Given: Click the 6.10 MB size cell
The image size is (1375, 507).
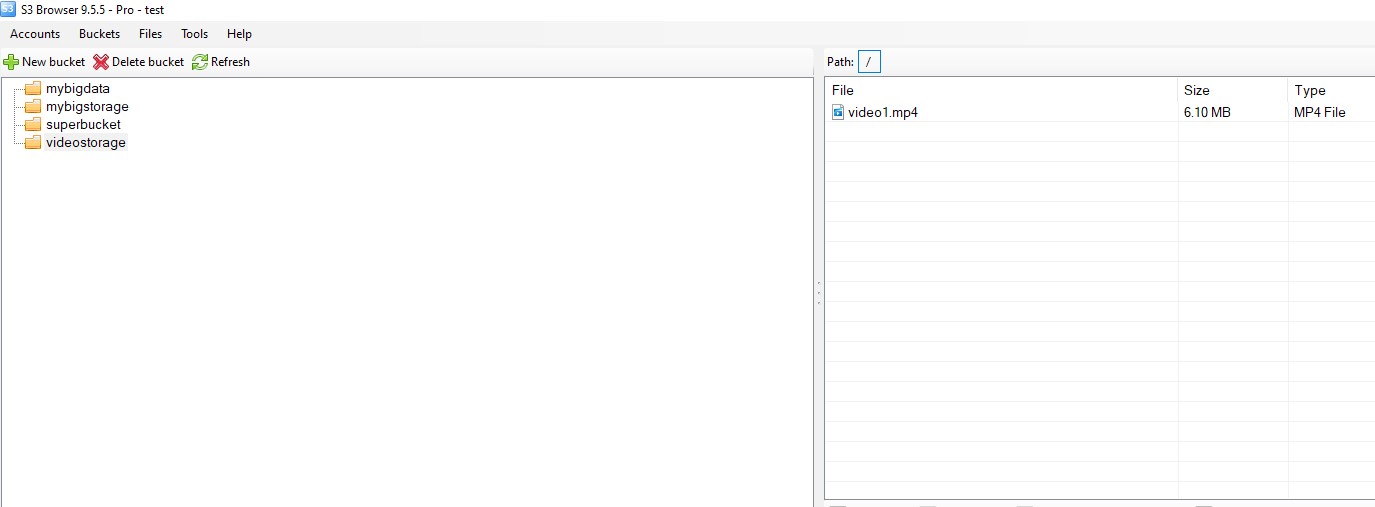Looking at the screenshot, I should pyautogui.click(x=1207, y=112).
